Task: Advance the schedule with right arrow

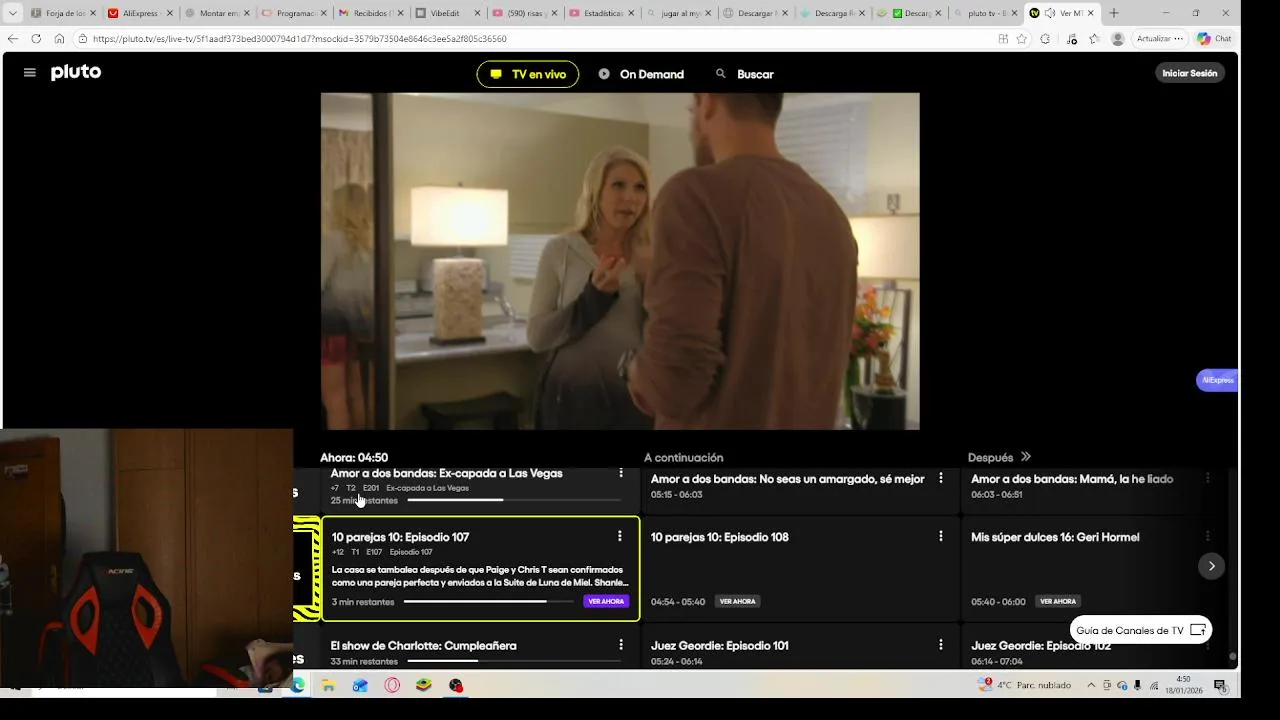Action: [1211, 566]
